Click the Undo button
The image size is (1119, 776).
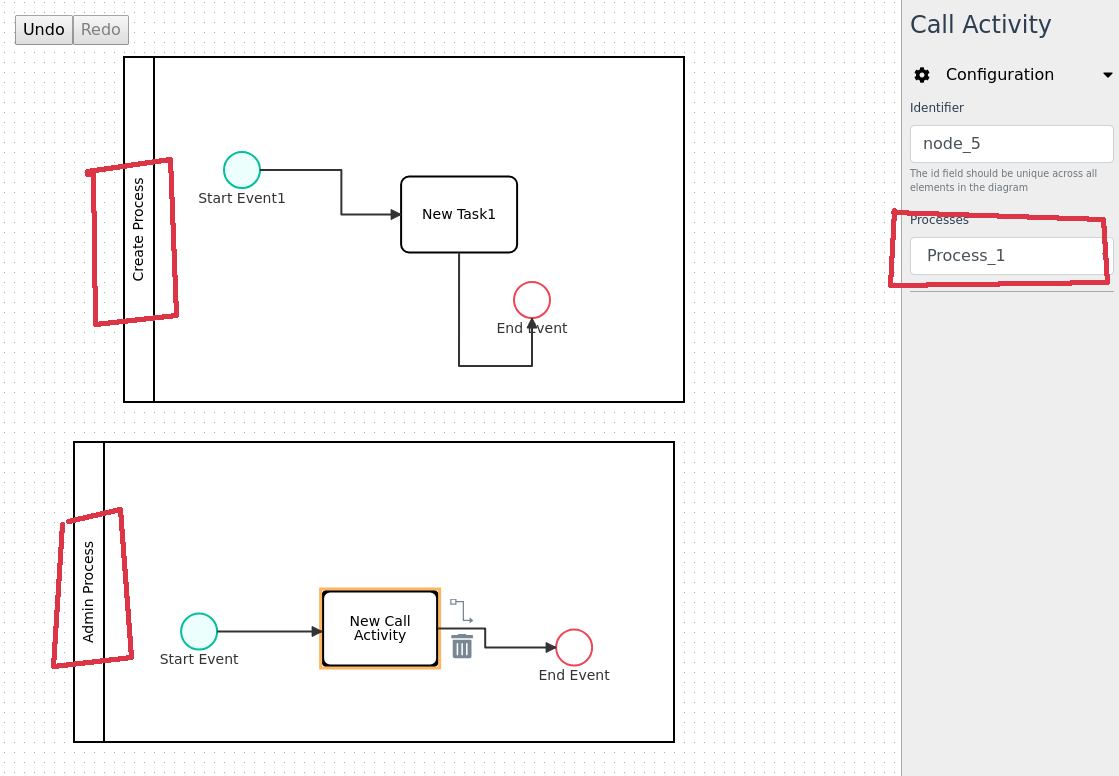pos(43,29)
